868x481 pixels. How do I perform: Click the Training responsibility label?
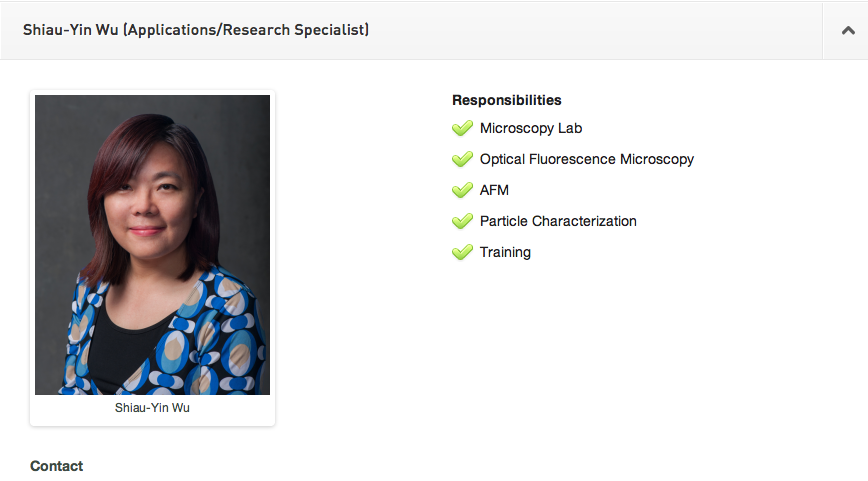click(505, 252)
